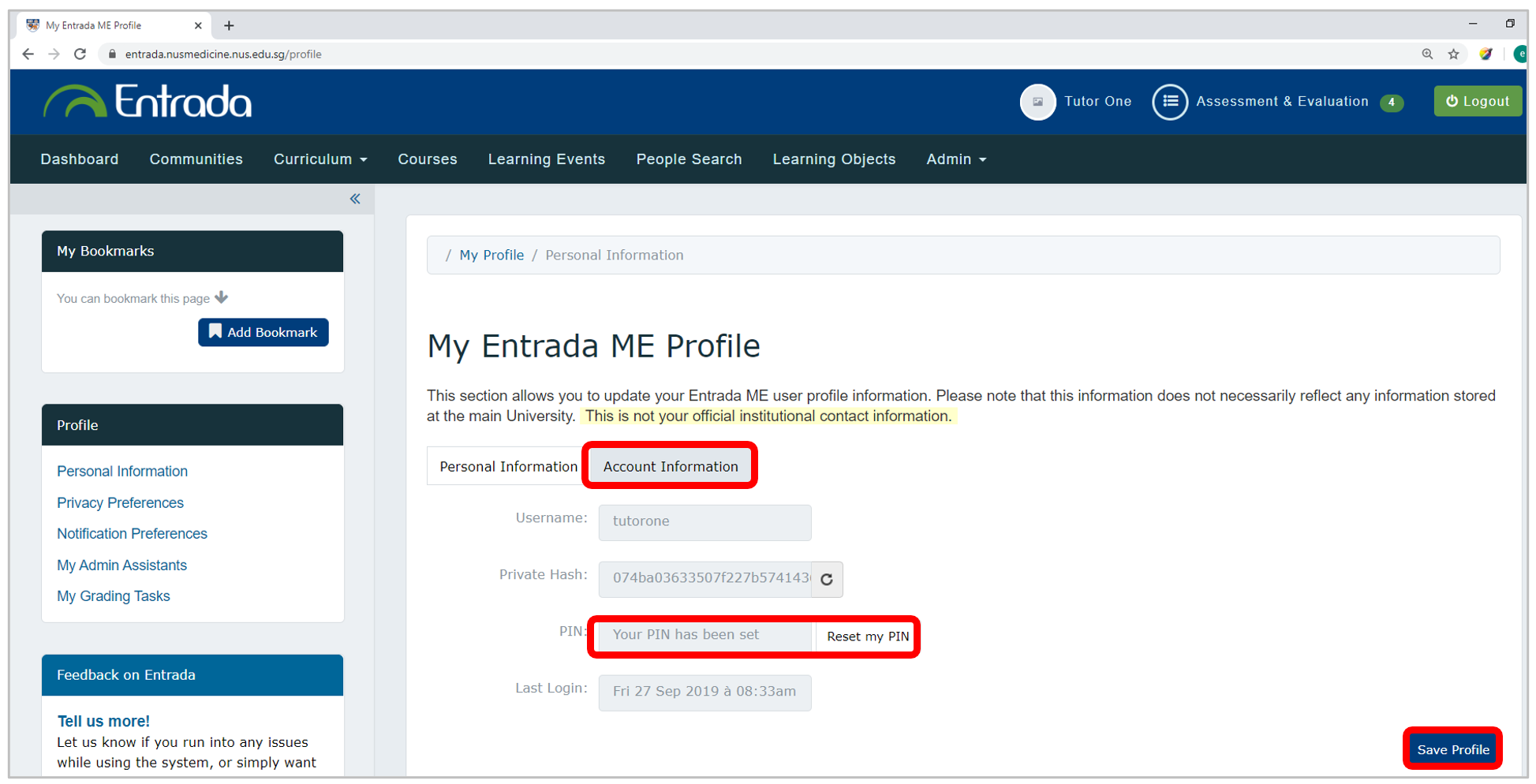
Task: Click the highlighted 'not your official institutional' notice
Action: click(768, 416)
